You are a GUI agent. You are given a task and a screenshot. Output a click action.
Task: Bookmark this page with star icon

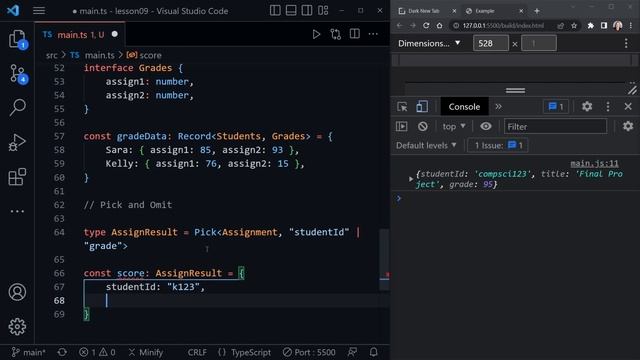coord(574,26)
